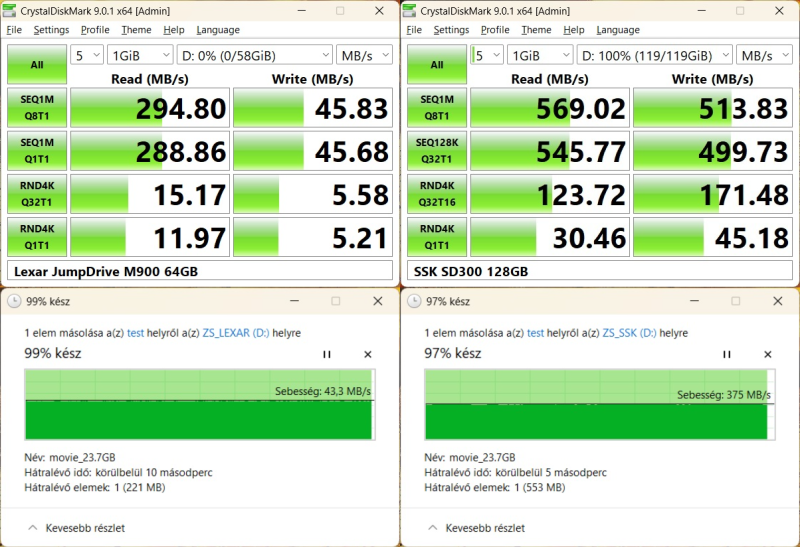This screenshot has width=800, height=547.
Task: Click the clock icon in the Lexar copy dialog title bar
Action: [x=14, y=301]
